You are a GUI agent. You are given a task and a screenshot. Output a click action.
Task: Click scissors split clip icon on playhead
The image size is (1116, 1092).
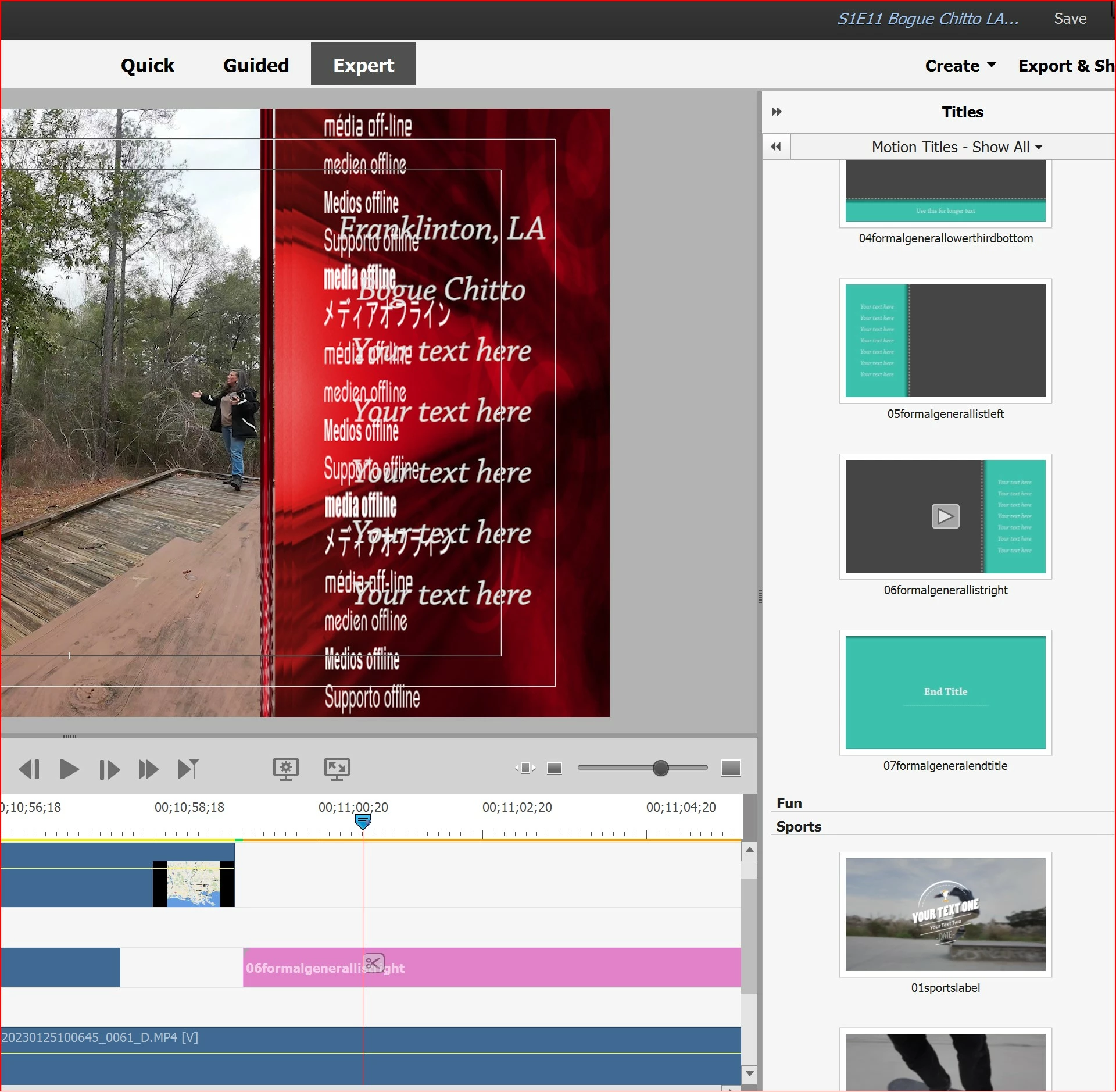pyautogui.click(x=374, y=963)
